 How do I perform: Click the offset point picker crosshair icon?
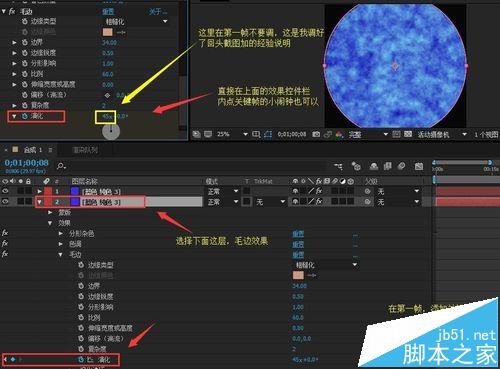(x=107, y=95)
